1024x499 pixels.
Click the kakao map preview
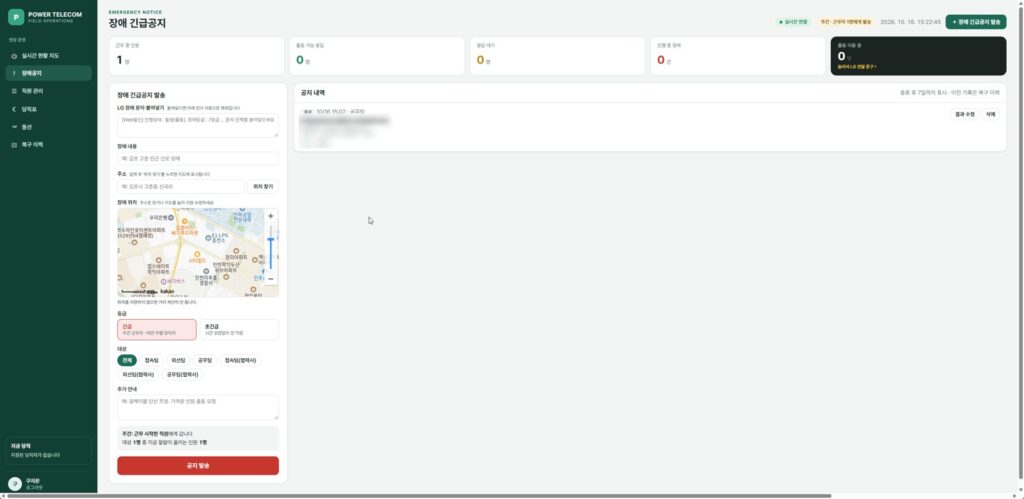198,253
